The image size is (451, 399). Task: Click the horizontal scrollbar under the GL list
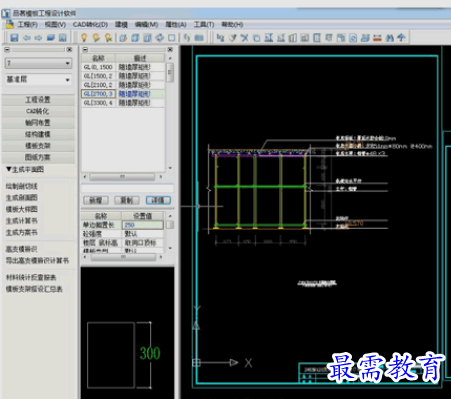tap(123, 176)
